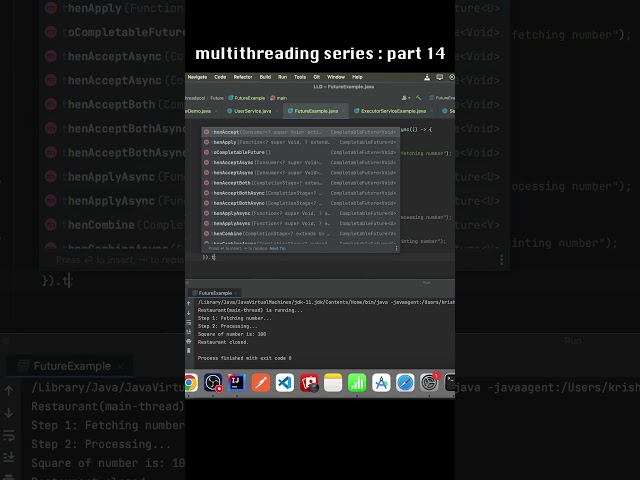Screen dimensions: 640x480
Task: Click 'Process finished with exit code 0' text
Action: [x=244, y=358]
